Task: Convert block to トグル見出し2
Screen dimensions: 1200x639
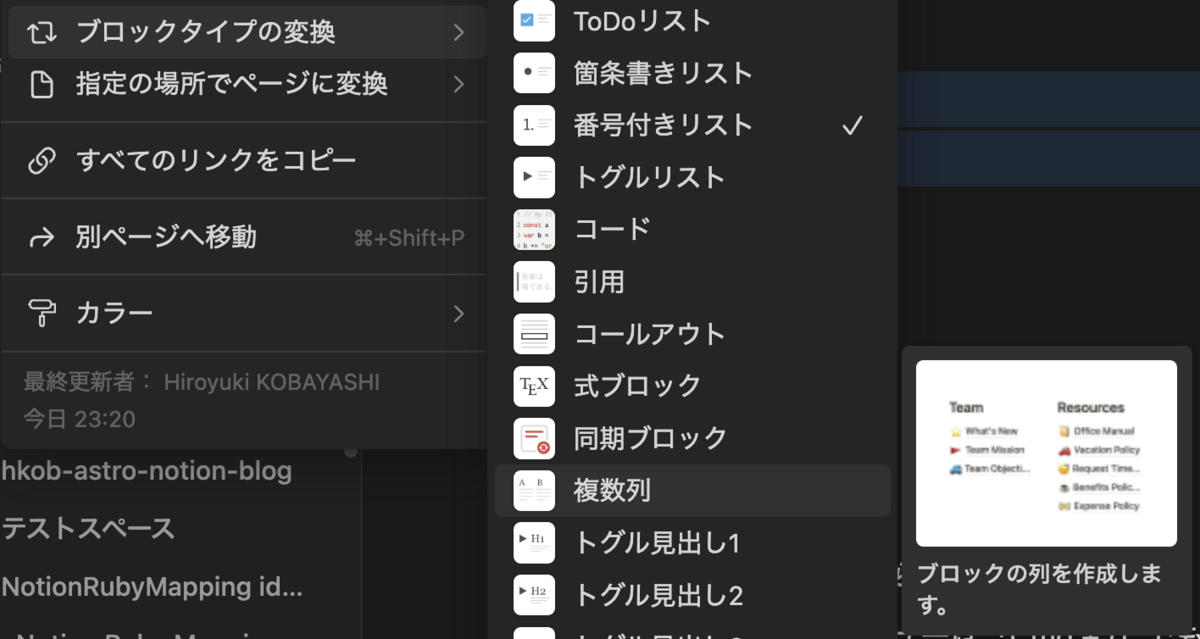Action: (x=692, y=595)
